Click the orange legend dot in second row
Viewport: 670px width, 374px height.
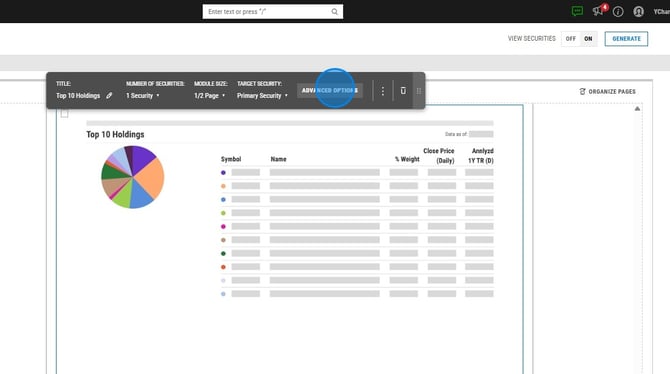point(223,186)
